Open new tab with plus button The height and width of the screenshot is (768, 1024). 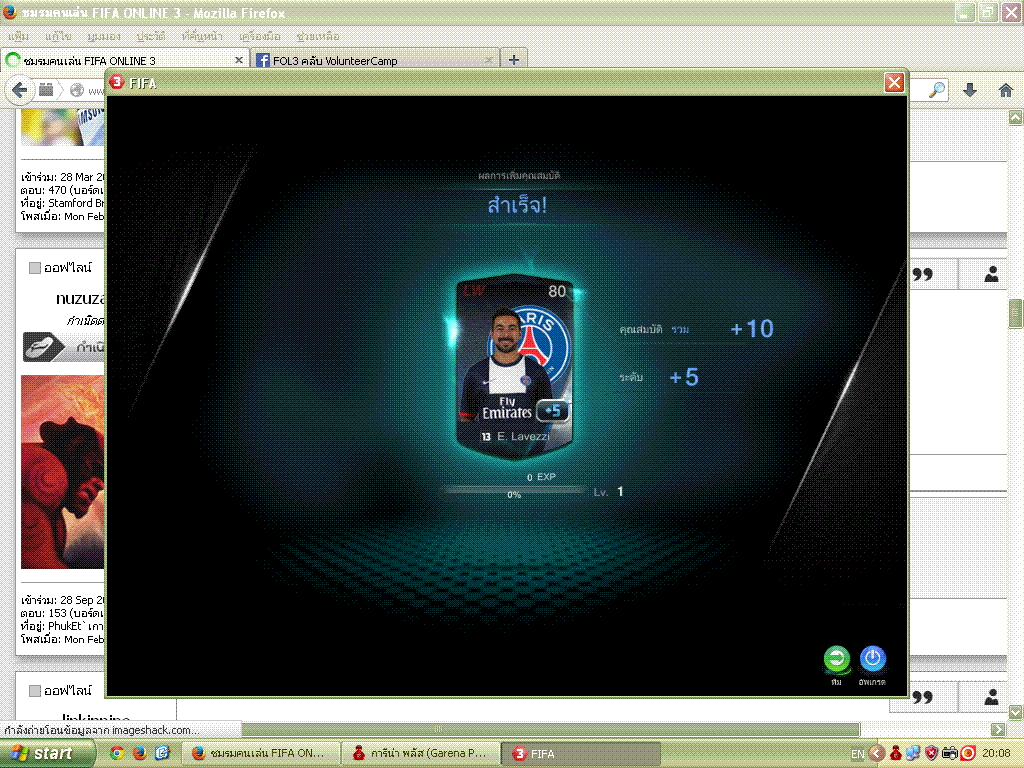pyautogui.click(x=514, y=60)
